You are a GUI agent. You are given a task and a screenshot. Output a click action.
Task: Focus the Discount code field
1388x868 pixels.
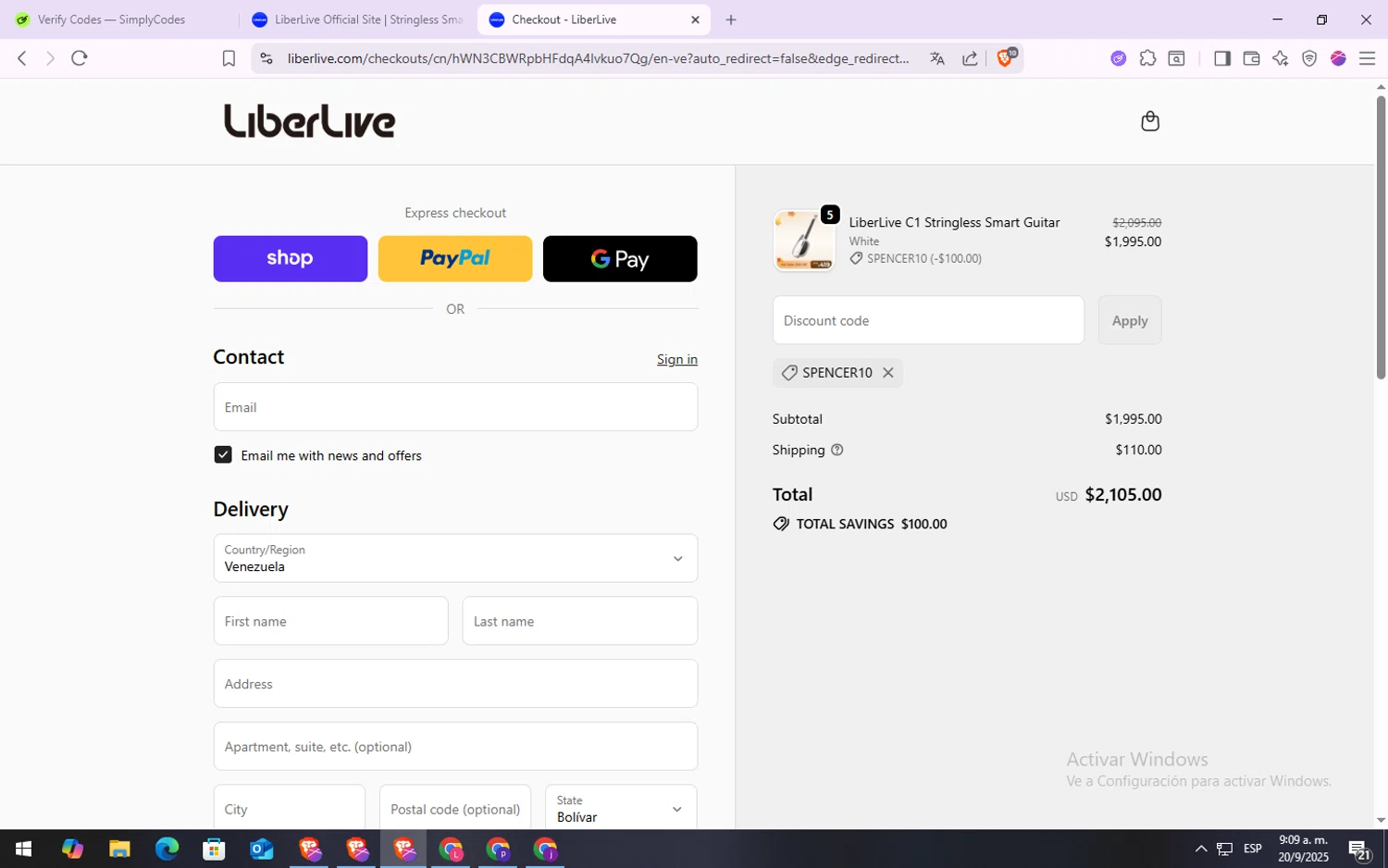[928, 320]
